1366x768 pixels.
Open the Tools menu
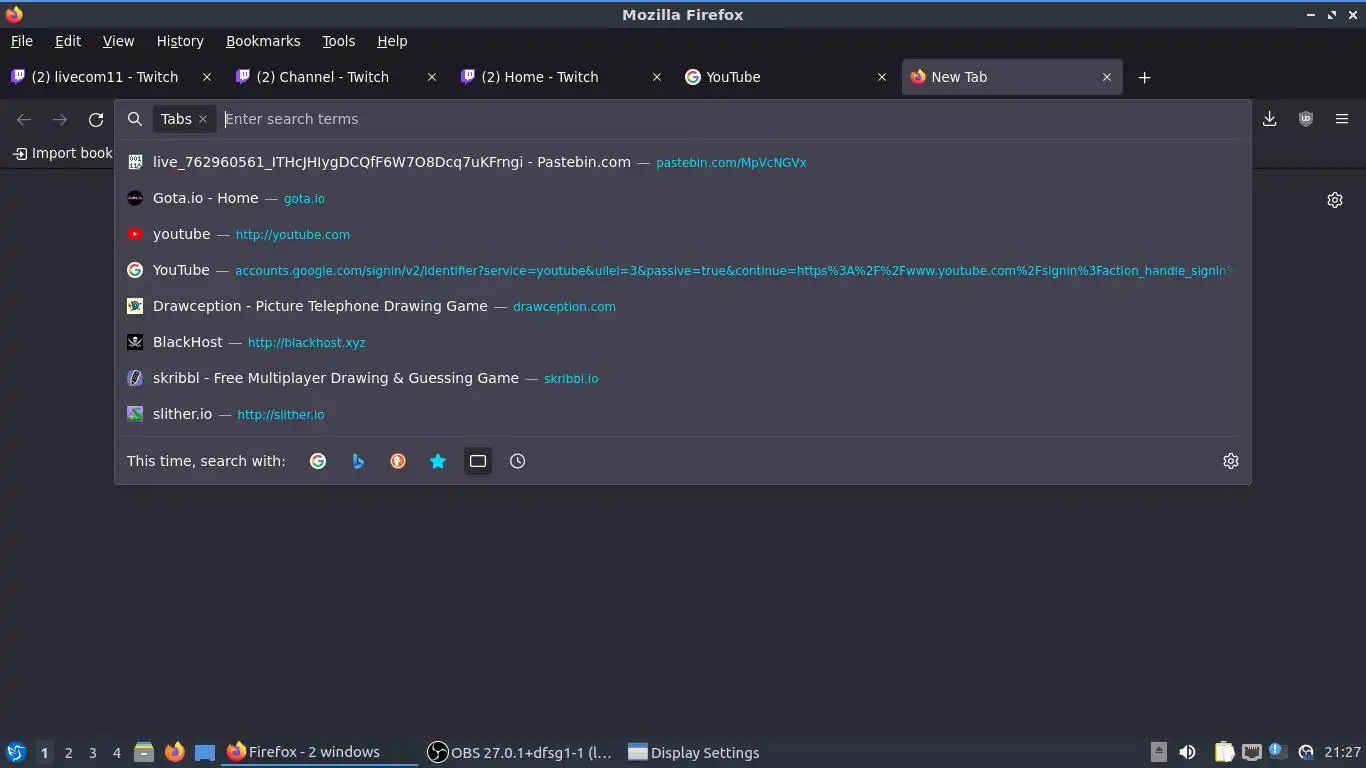coord(338,41)
